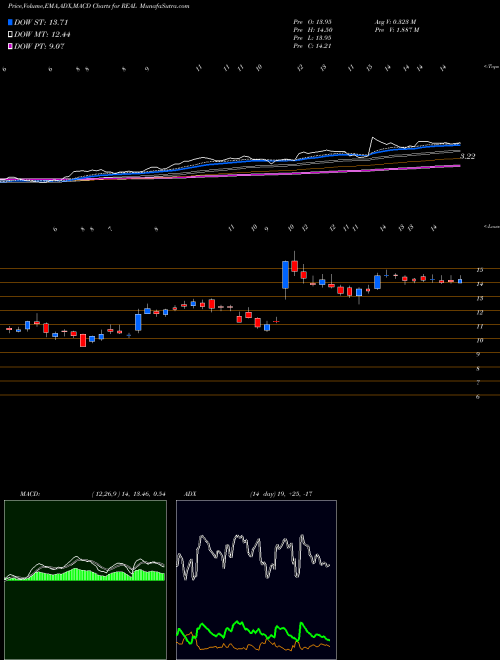Click the price axis label 15
This screenshot has width=500, height=660.
479,270
